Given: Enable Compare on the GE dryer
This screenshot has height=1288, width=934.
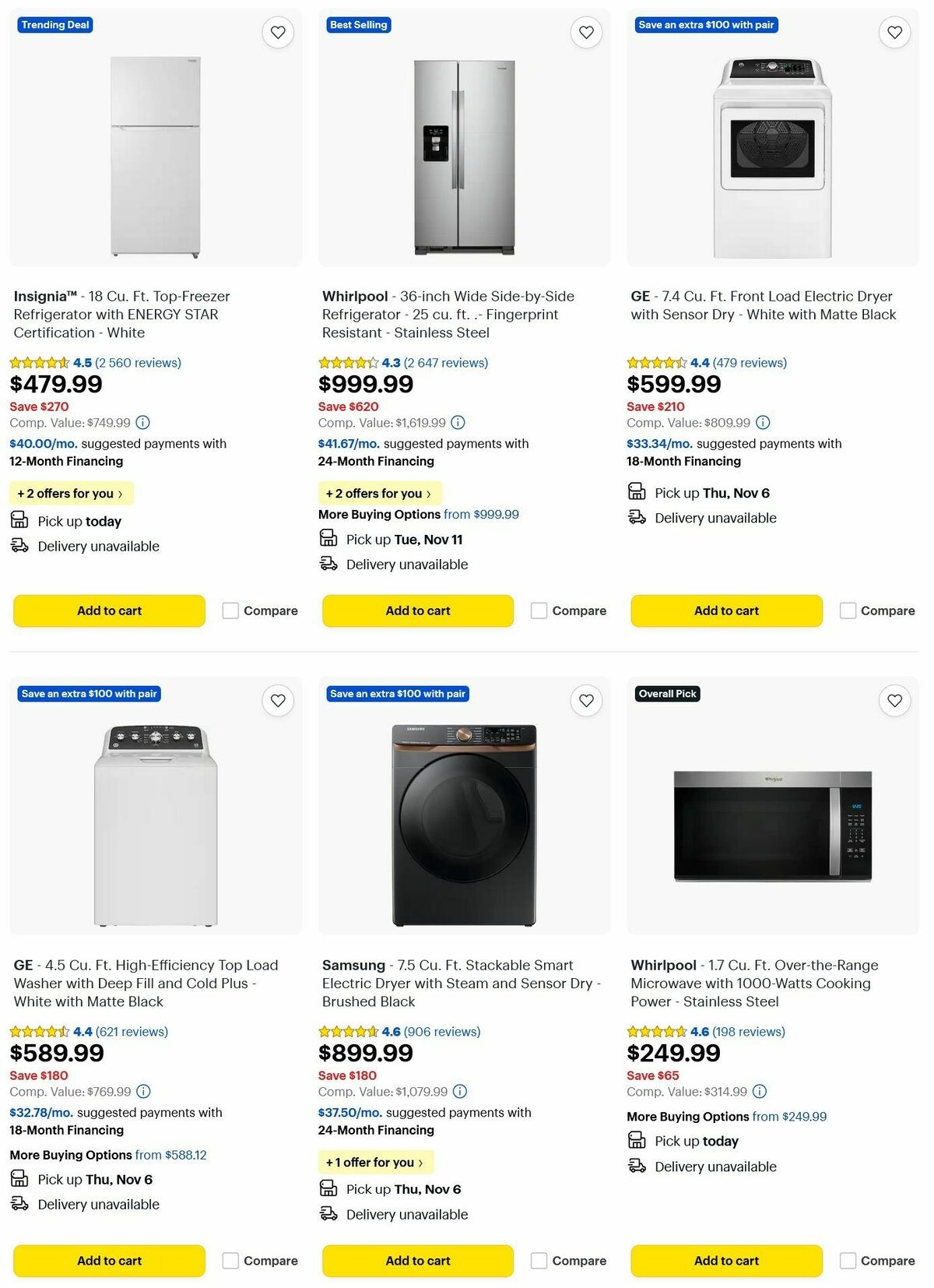Looking at the screenshot, I should pyautogui.click(x=848, y=611).
